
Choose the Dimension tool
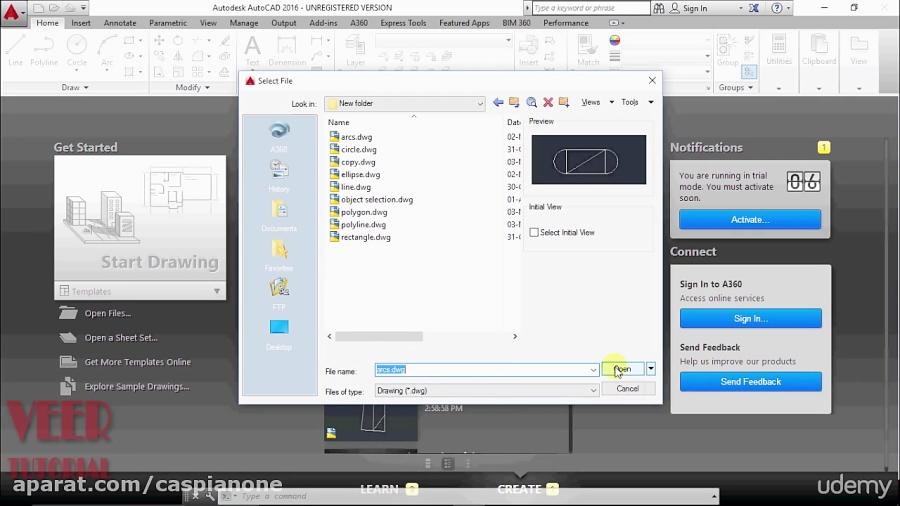point(286,50)
